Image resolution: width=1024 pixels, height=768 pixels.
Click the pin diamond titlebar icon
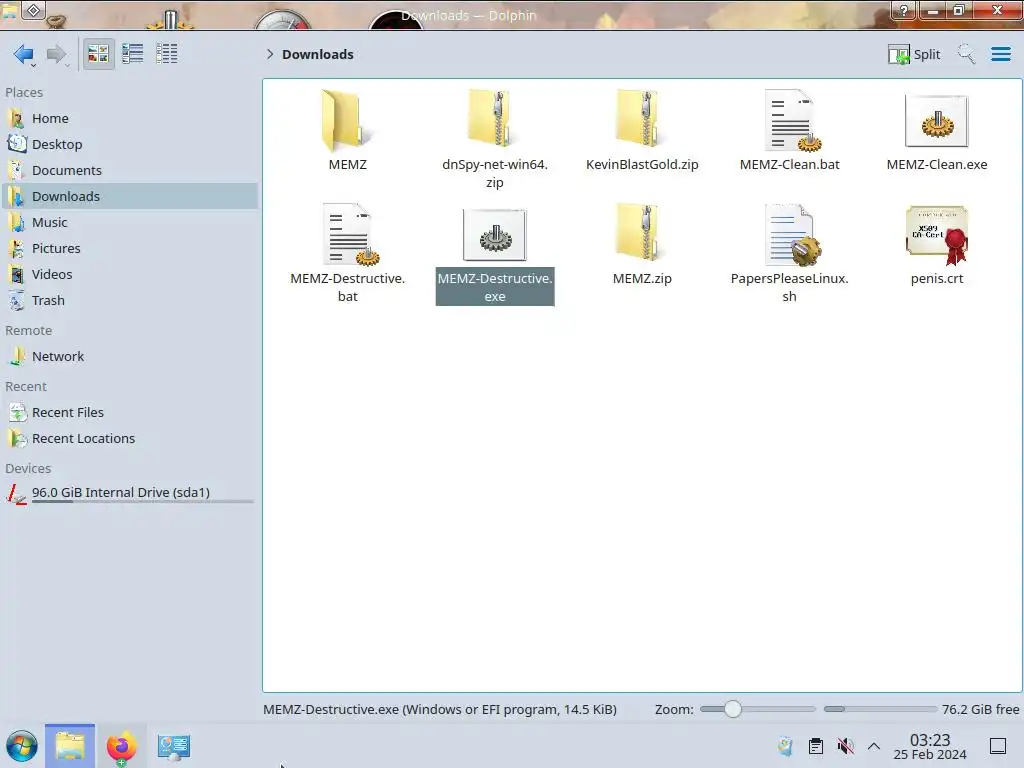[33, 9]
